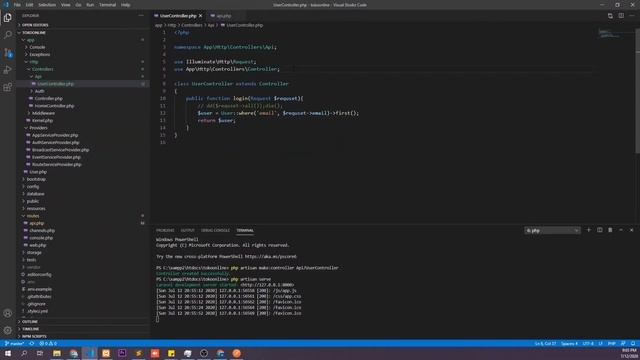Screen dimensions: 640x360
Task: Open HomeController.php in the explorer
Action: 54,106
